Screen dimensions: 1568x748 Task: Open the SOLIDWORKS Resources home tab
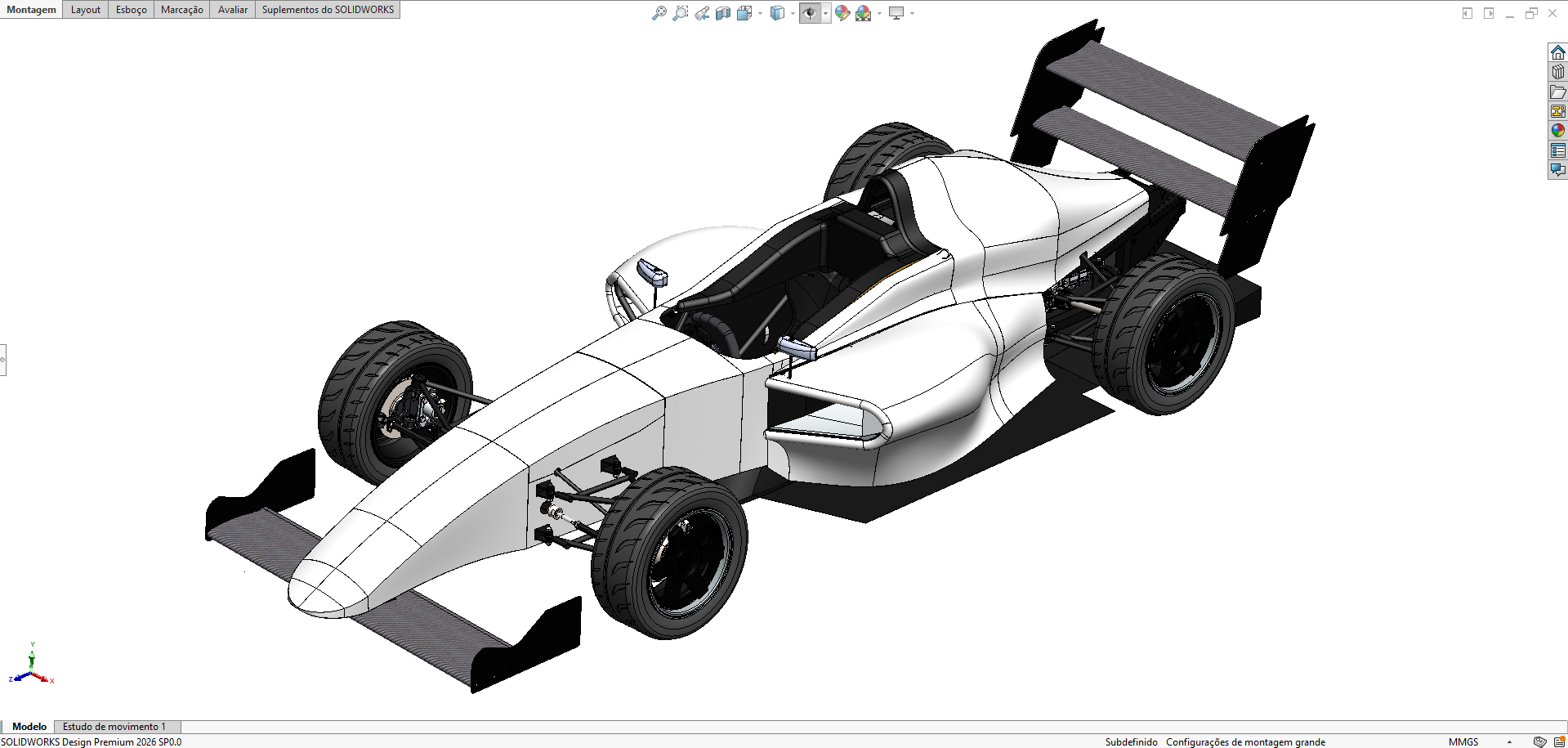tap(1558, 52)
